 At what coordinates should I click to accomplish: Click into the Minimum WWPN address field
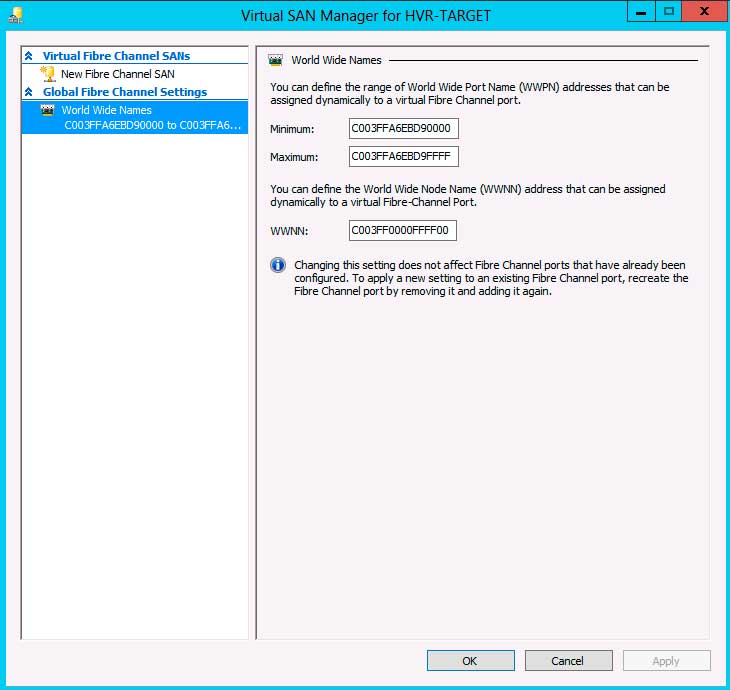(404, 129)
